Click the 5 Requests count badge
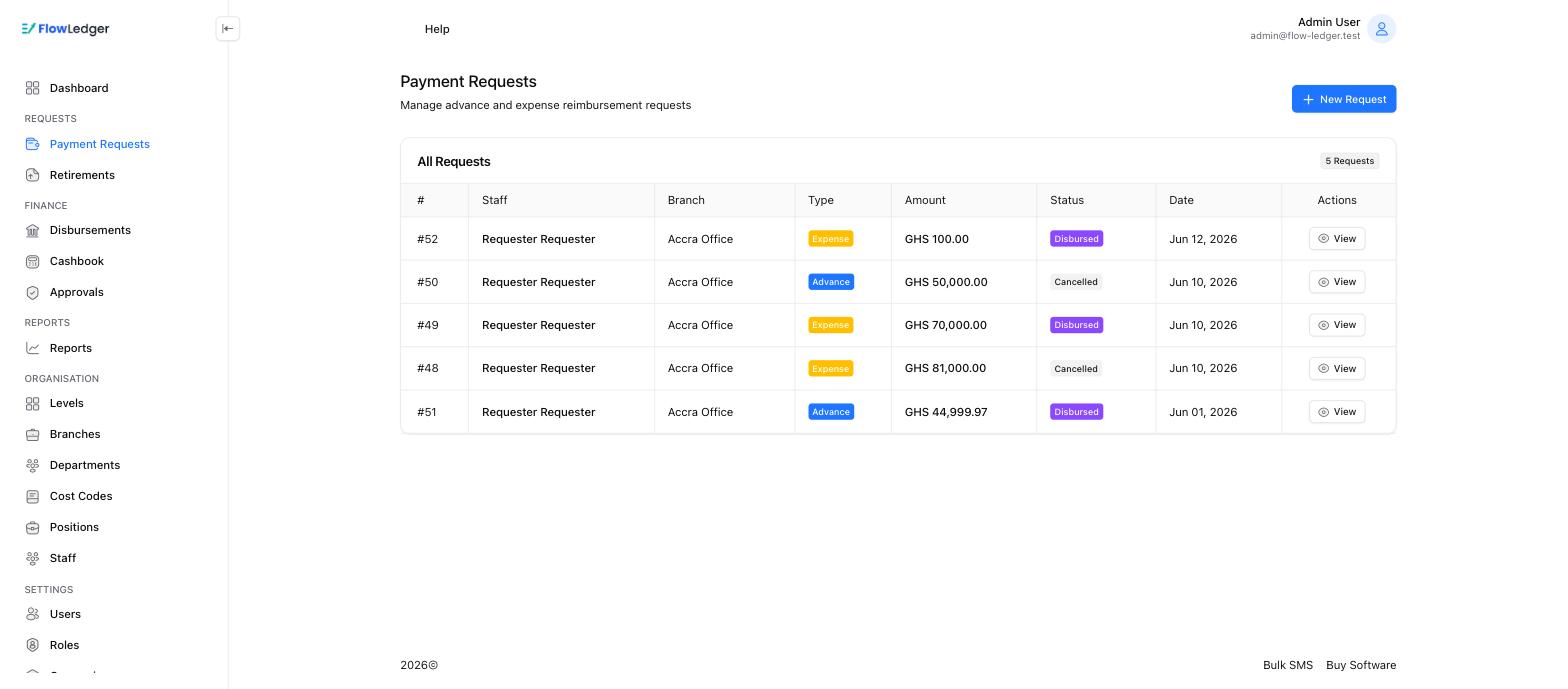The height and width of the screenshot is (689, 1568). [1349, 161]
